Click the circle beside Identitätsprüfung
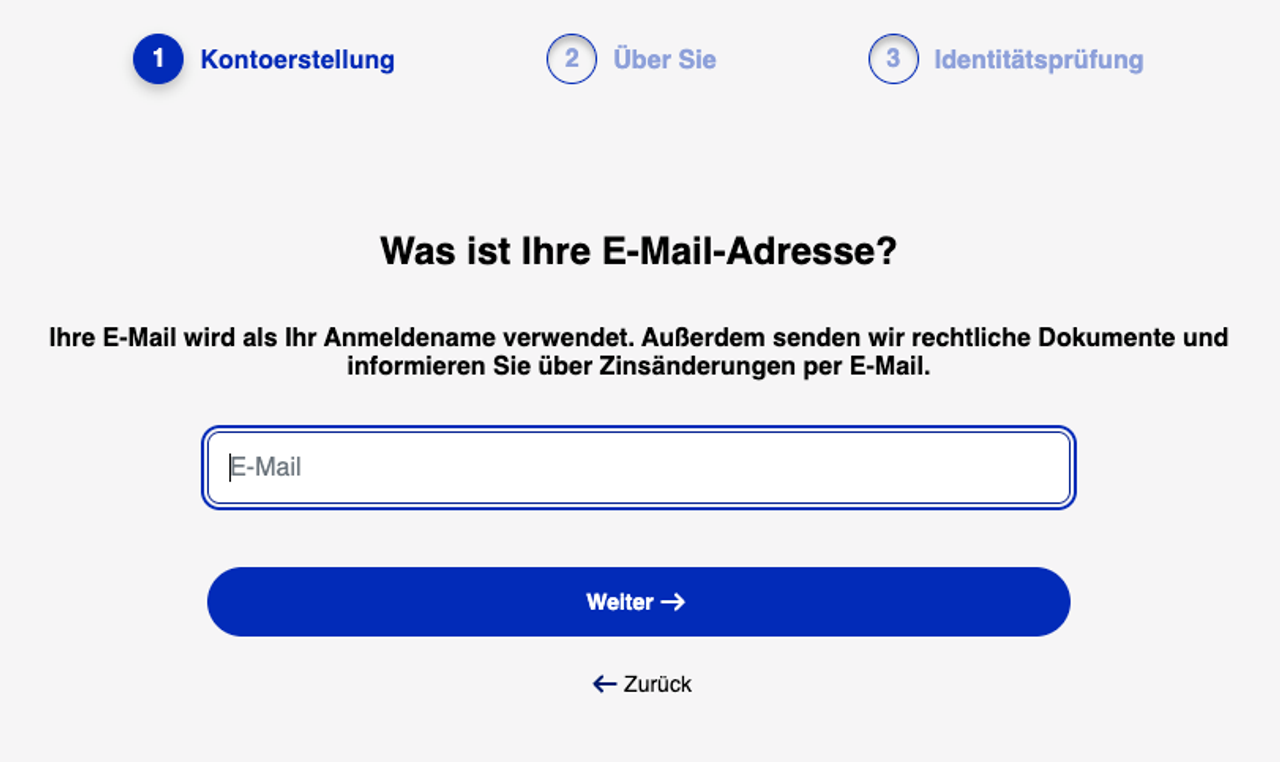Viewport: 1280px width, 762px height. [x=893, y=59]
